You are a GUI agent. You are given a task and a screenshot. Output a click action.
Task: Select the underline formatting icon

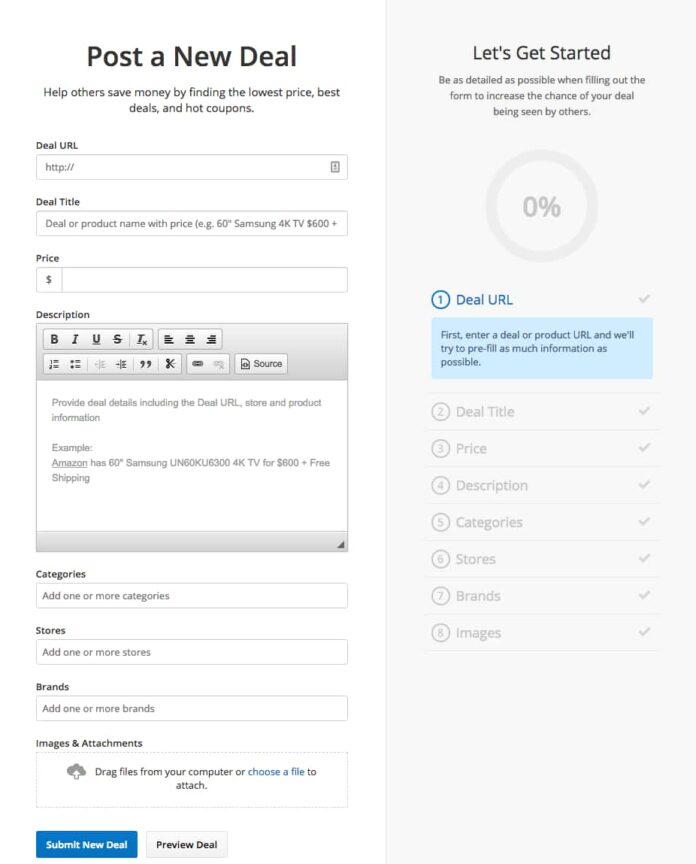point(96,339)
